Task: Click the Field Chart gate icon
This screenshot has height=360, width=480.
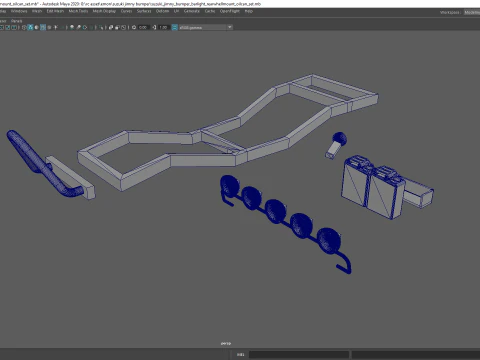Action: (2, 27)
